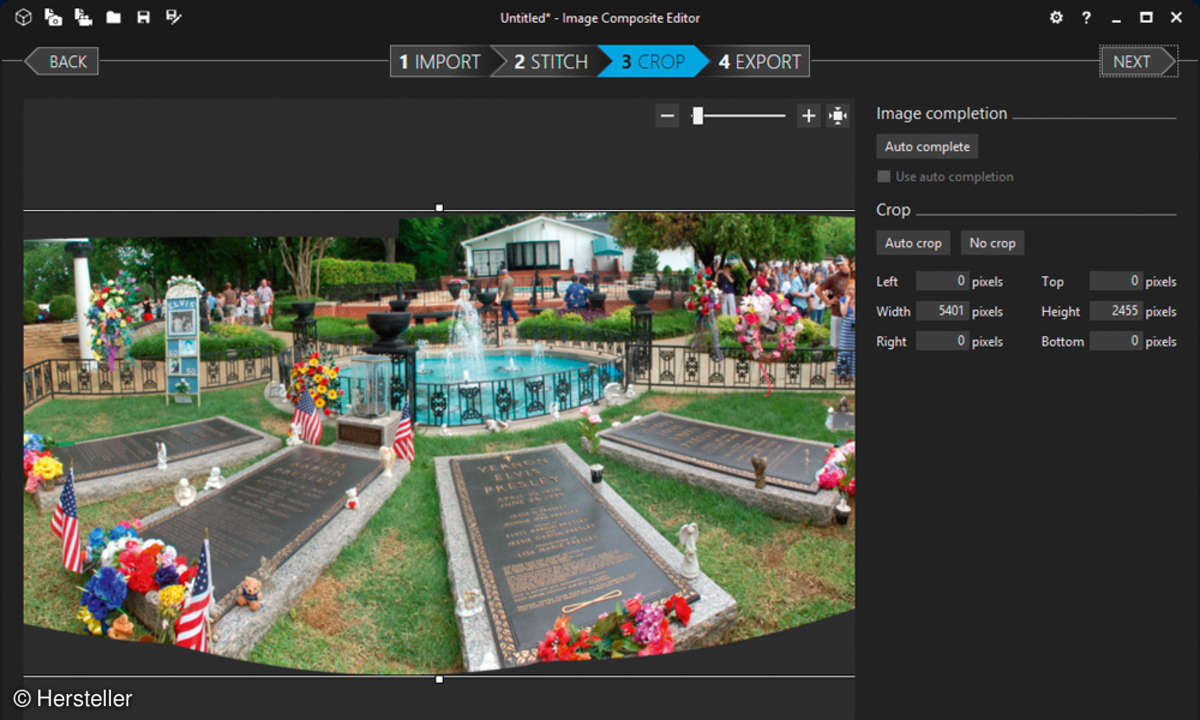This screenshot has width=1200, height=720.
Task: Go to step 4 Export
Action: [x=760, y=61]
